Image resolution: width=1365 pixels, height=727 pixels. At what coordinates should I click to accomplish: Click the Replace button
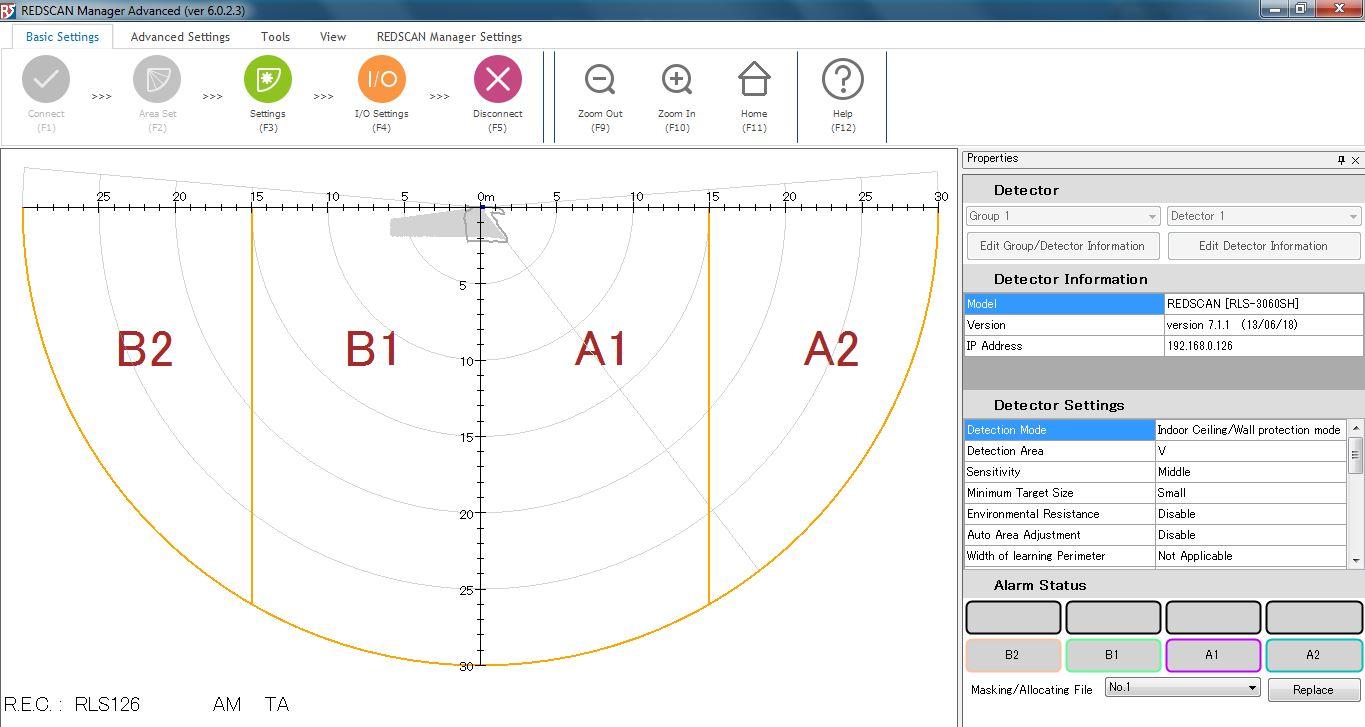click(x=1312, y=690)
